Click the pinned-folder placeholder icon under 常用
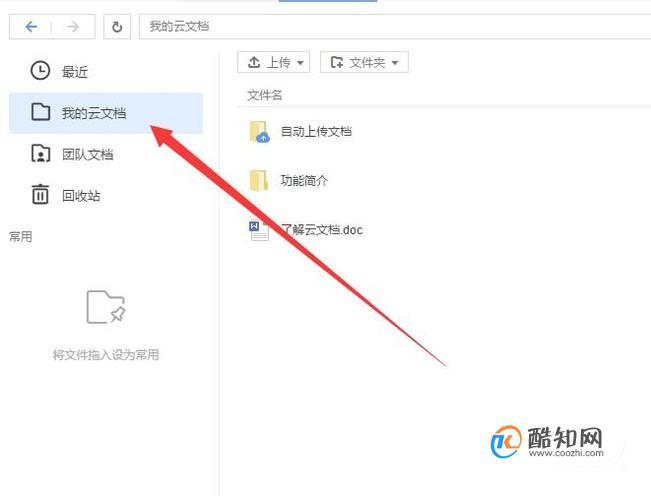Screen dimensions: 651x496 pos(105,307)
